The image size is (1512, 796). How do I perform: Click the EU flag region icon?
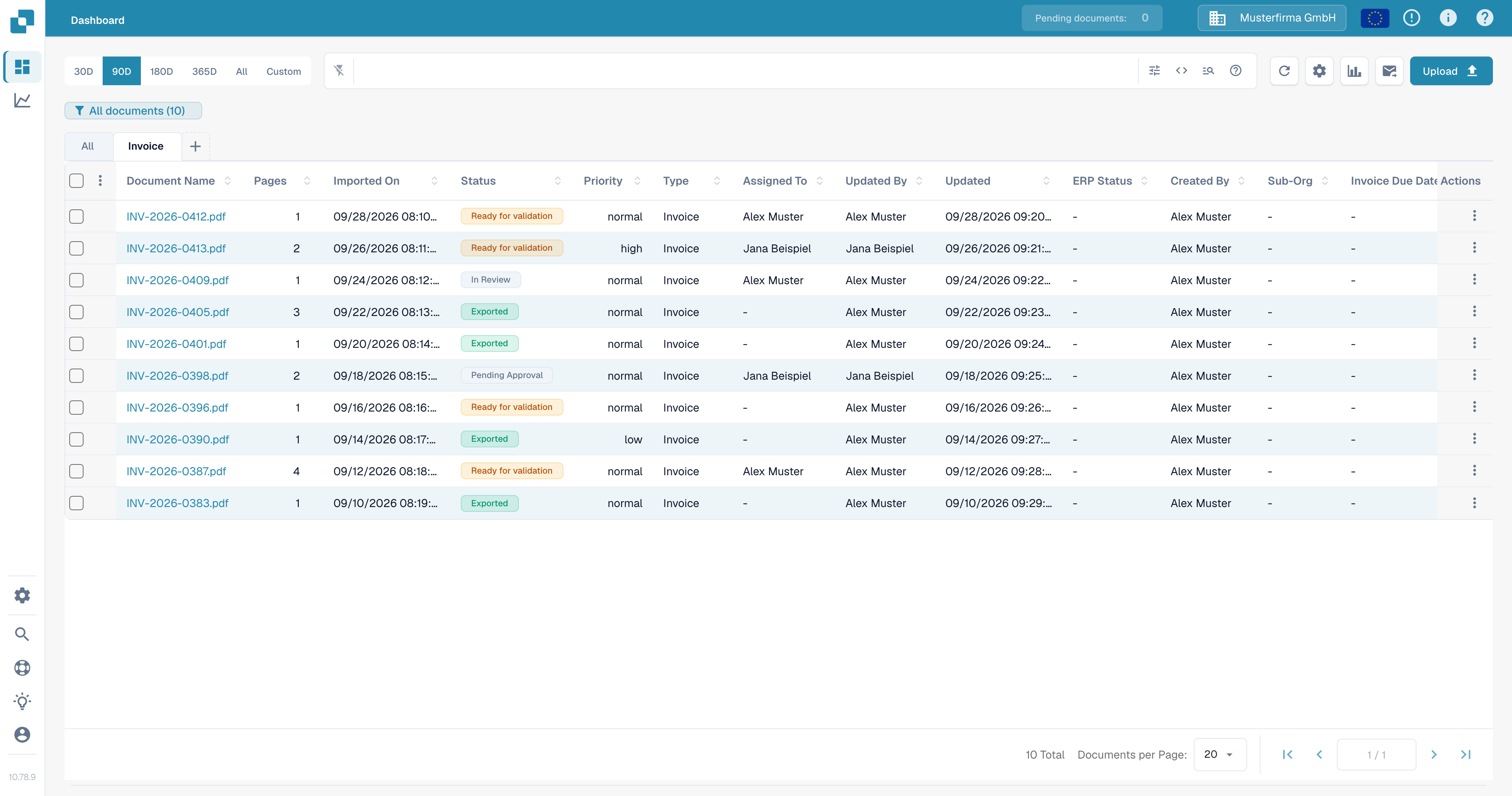[1375, 18]
